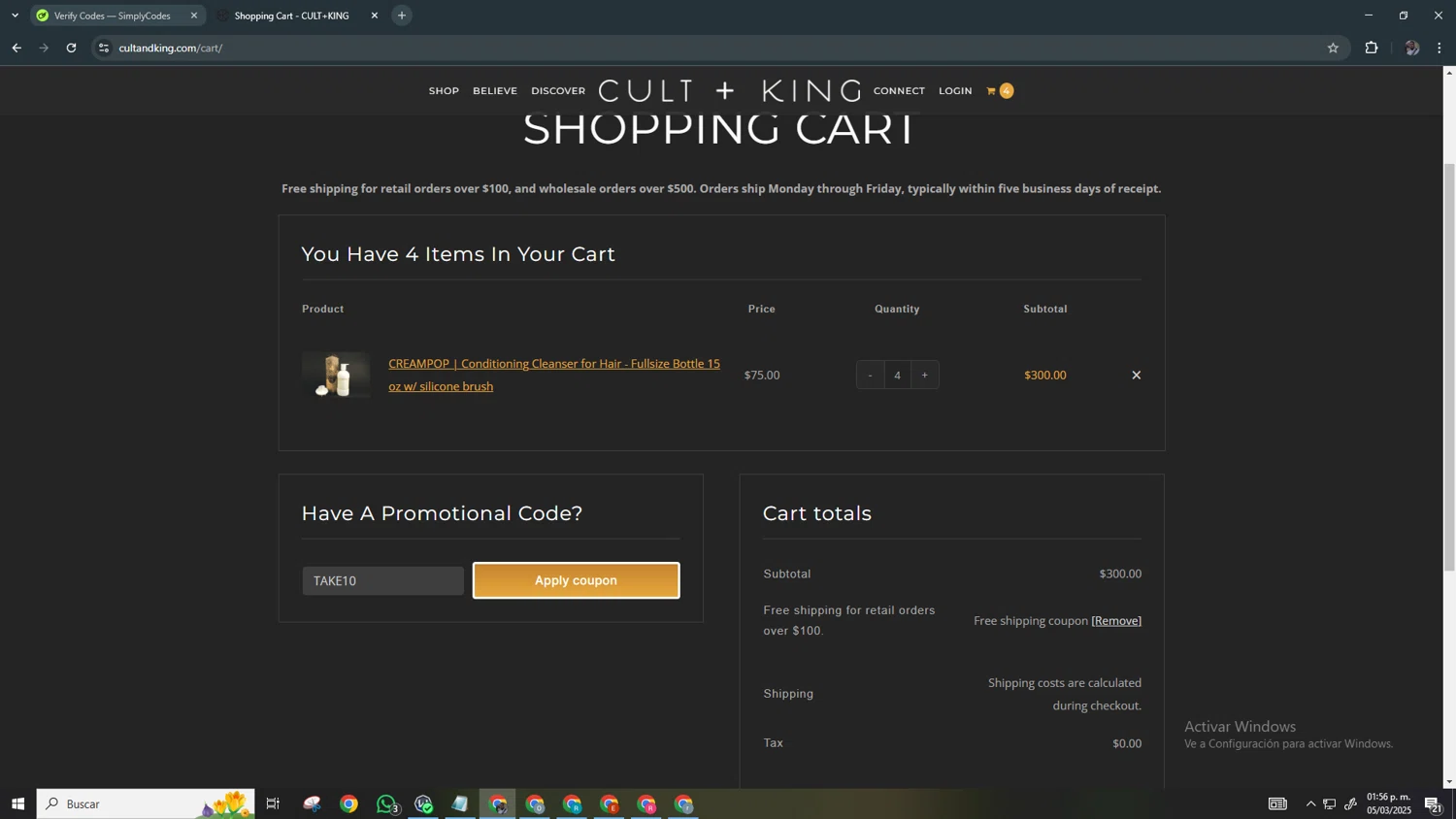The image size is (1456, 819).
Task: Decrease CREAMPOP quantity with minus button
Action: 870,376
